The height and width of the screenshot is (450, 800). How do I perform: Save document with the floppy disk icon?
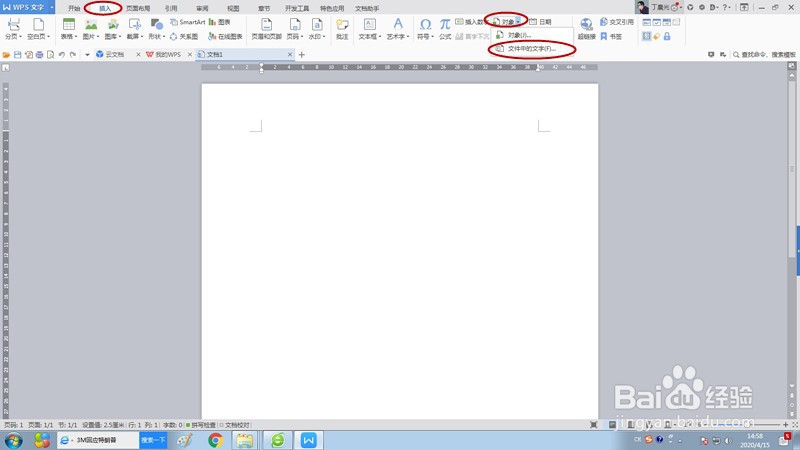pyautogui.click(x=17, y=55)
